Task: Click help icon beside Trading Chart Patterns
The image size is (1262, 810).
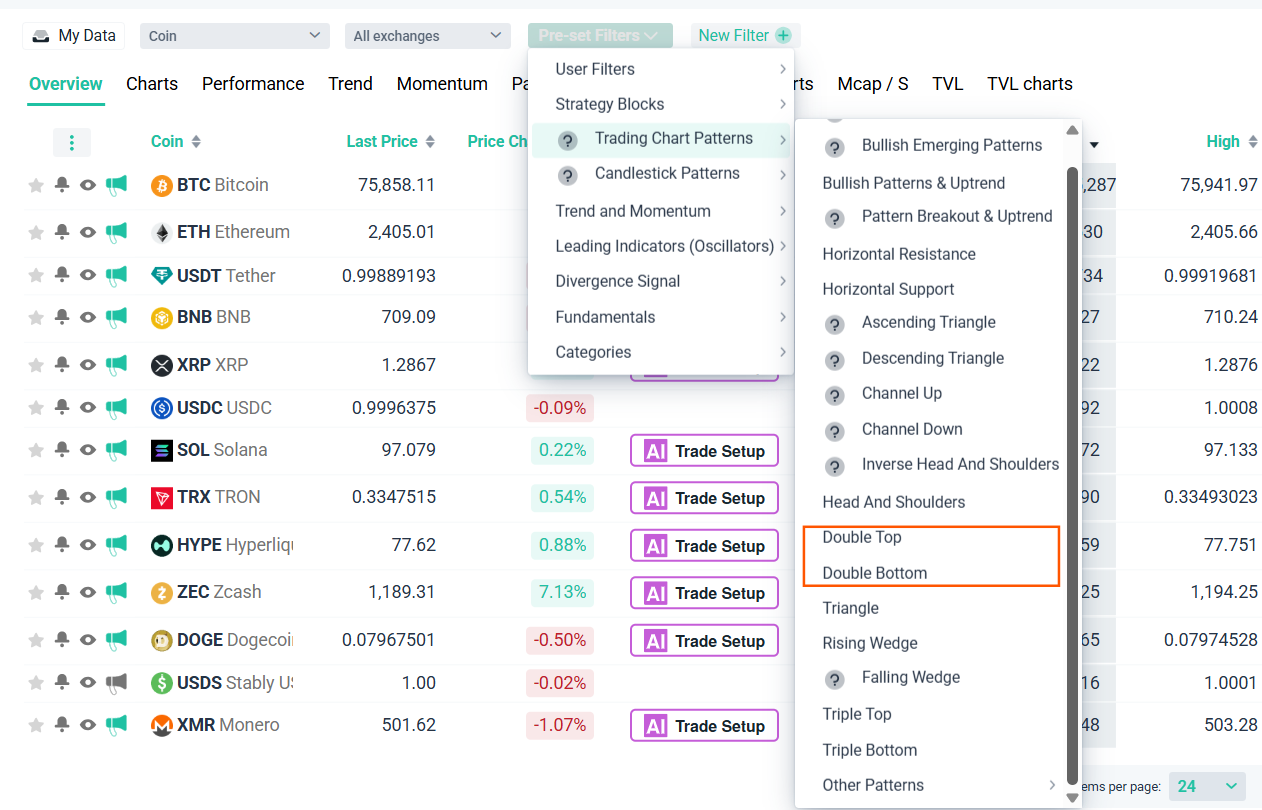Action: click(568, 140)
